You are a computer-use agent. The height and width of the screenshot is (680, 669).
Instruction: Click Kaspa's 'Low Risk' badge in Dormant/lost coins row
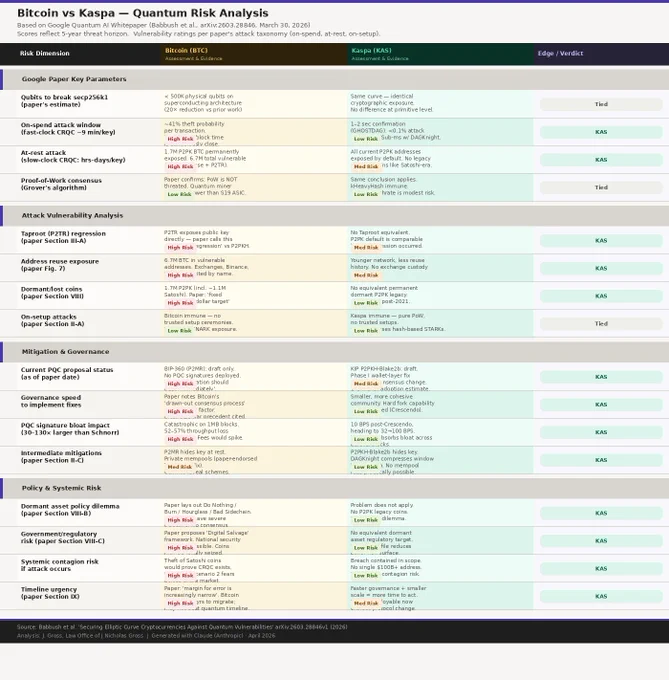point(366,303)
